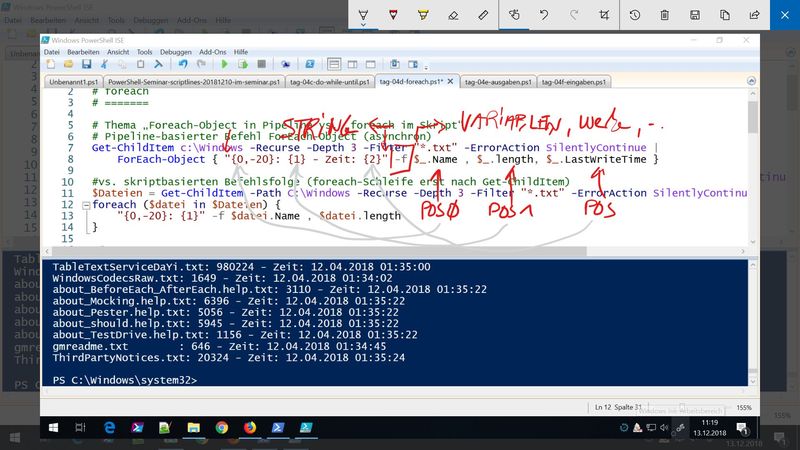Run the script with the green play button
This screenshot has height=450, width=800.
224,64
